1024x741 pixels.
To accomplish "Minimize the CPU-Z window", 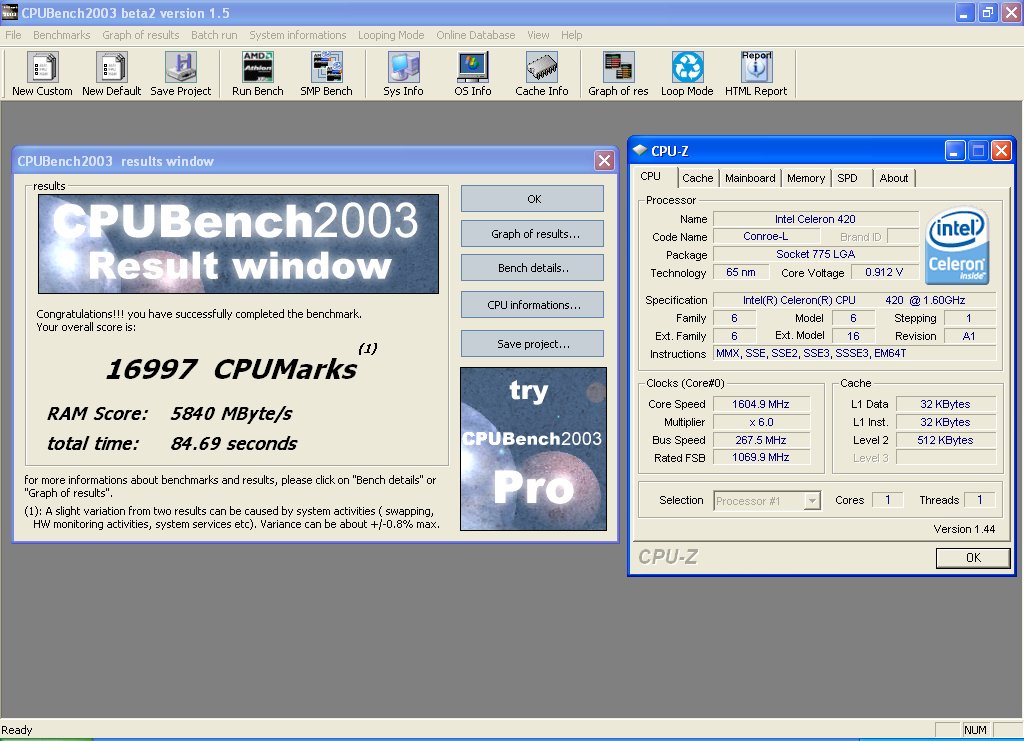I will [x=955, y=151].
